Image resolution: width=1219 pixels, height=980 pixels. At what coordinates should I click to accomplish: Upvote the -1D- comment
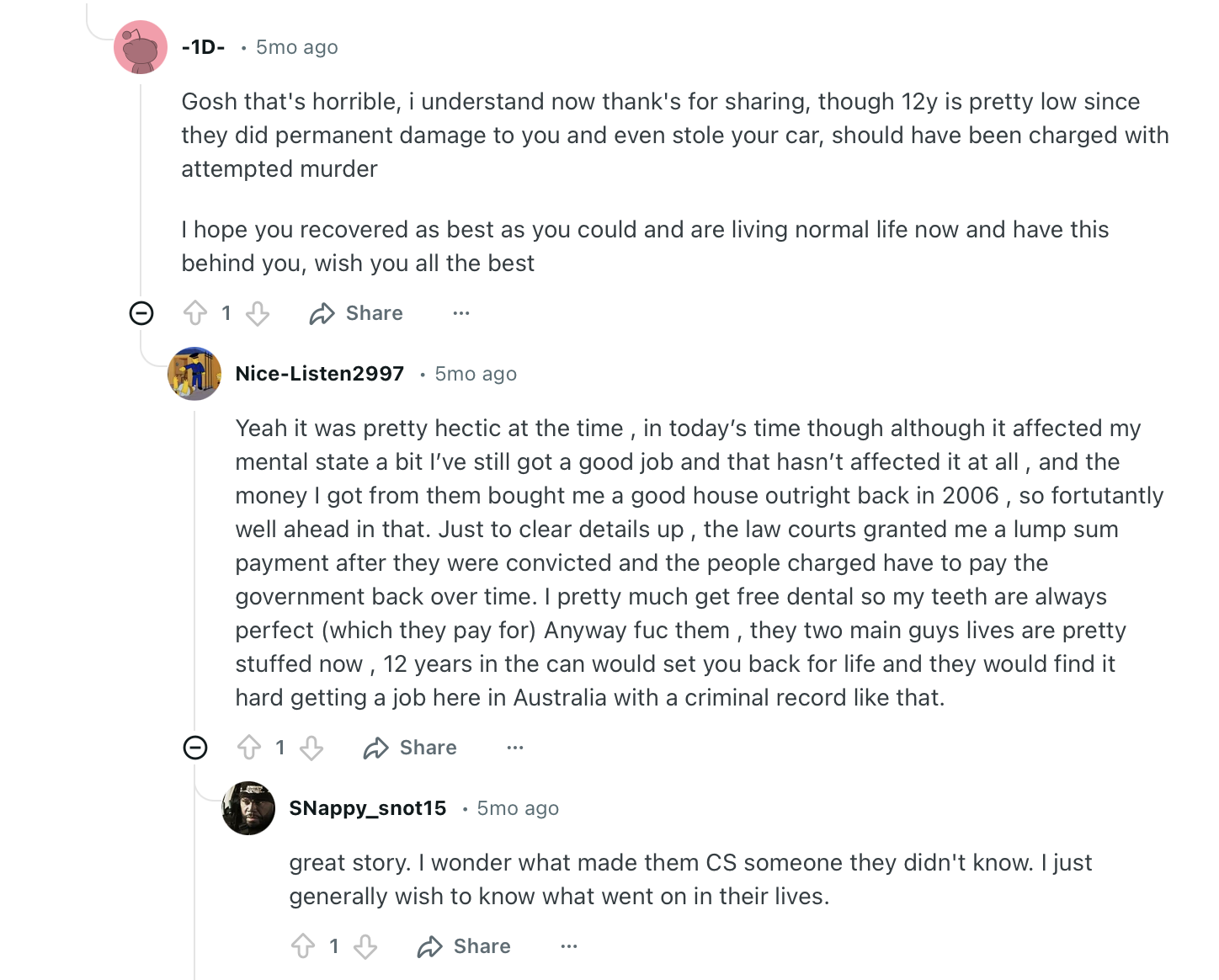[x=195, y=313]
